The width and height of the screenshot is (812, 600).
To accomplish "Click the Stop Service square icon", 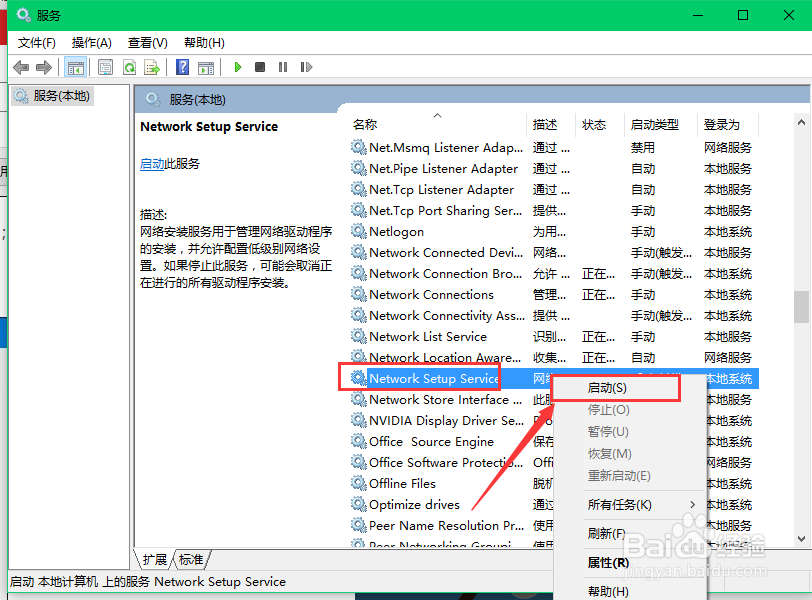I will point(260,67).
